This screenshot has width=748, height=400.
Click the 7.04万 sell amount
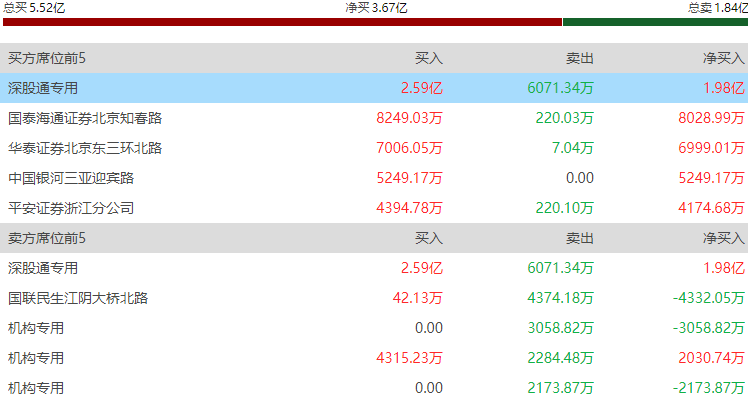pyautogui.click(x=572, y=148)
